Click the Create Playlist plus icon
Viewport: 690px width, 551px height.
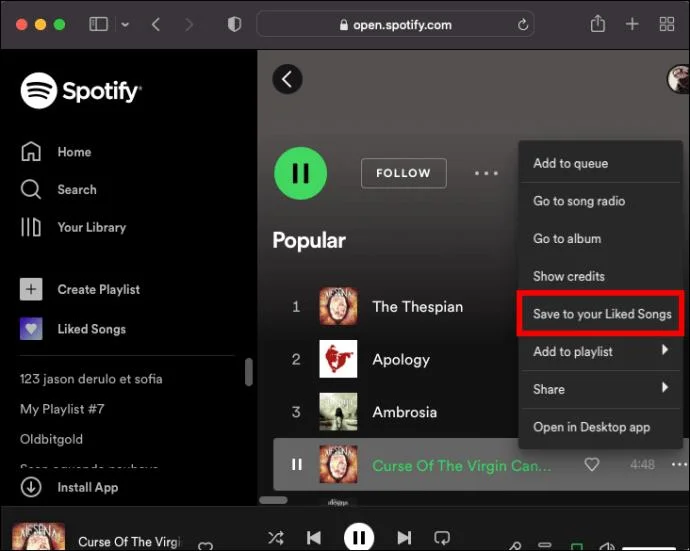(x=31, y=289)
